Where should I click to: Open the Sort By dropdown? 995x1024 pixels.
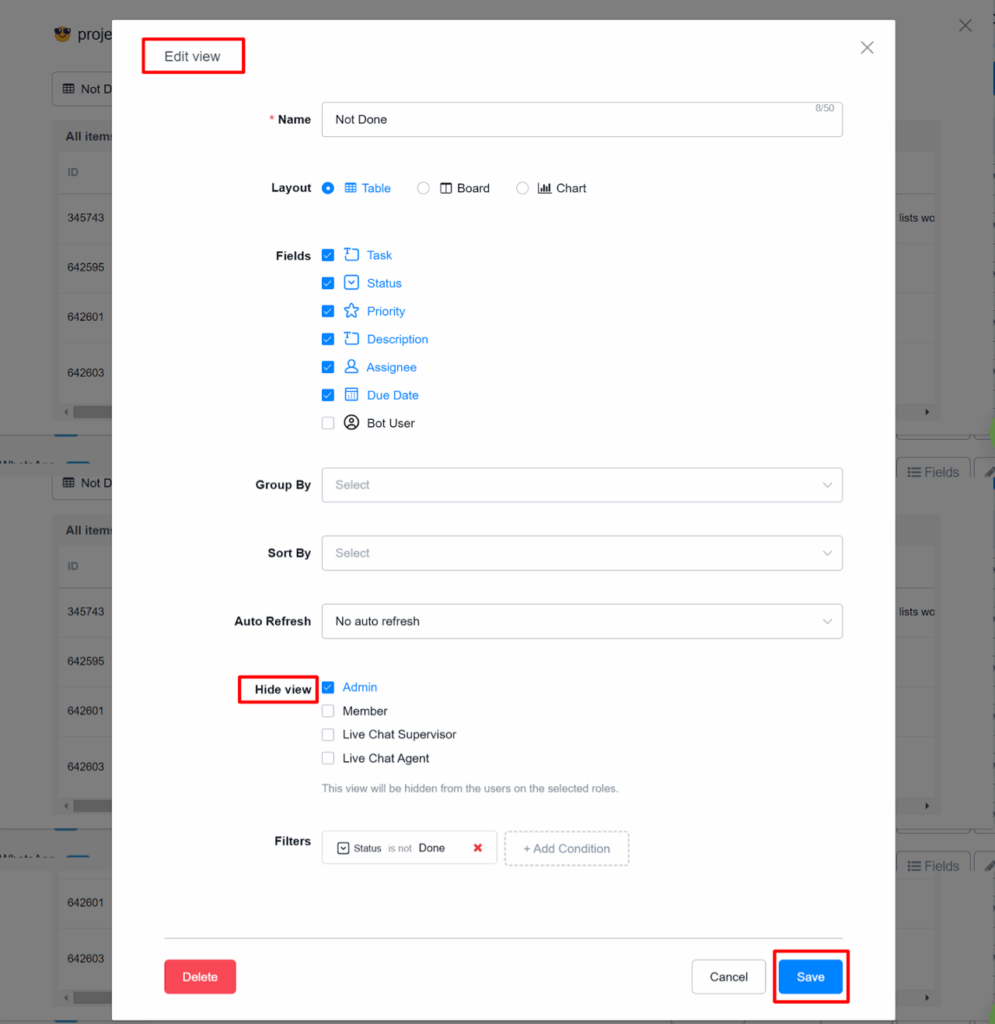pos(581,553)
